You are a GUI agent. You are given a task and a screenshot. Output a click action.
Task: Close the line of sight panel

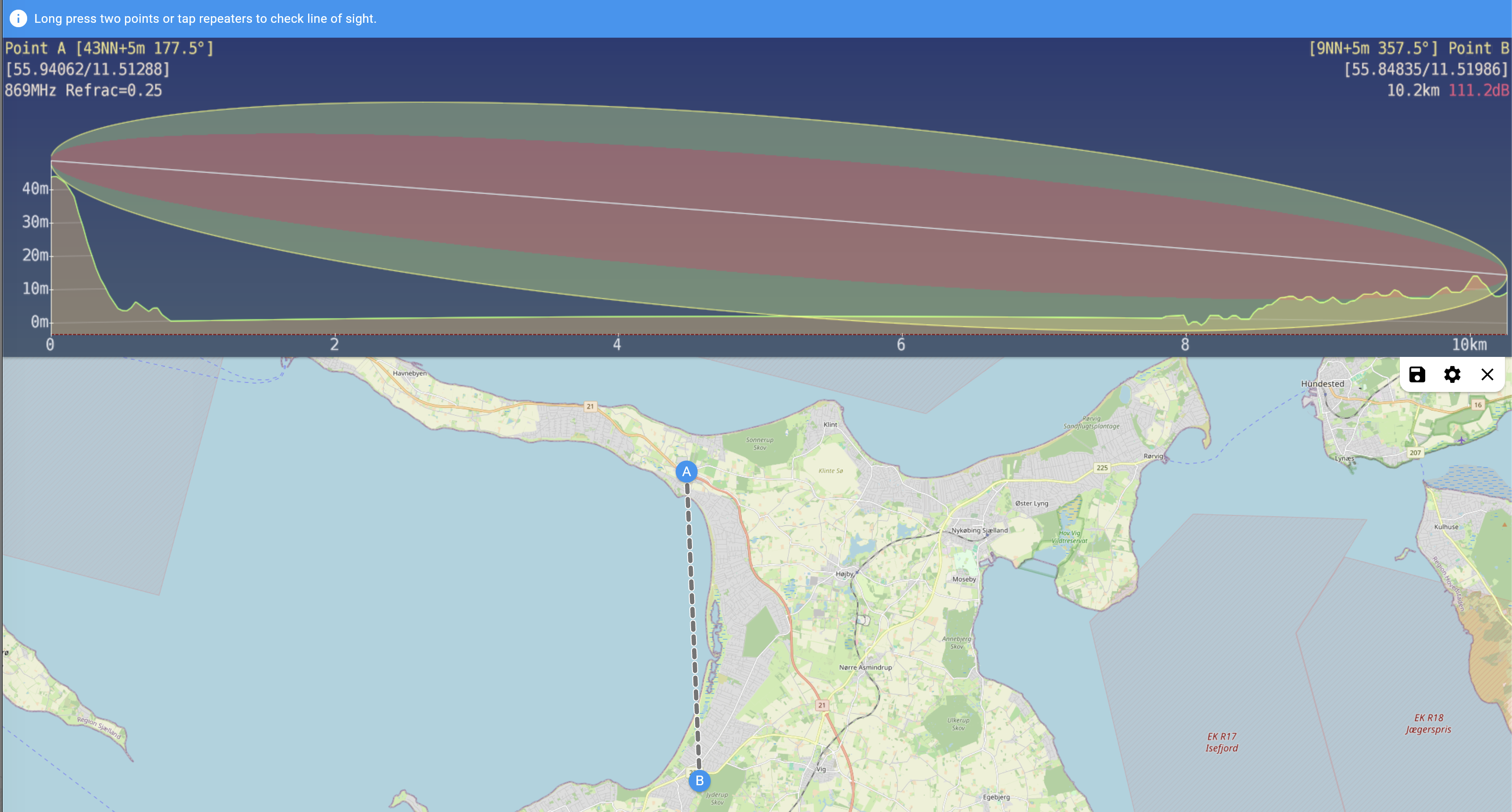1487,374
